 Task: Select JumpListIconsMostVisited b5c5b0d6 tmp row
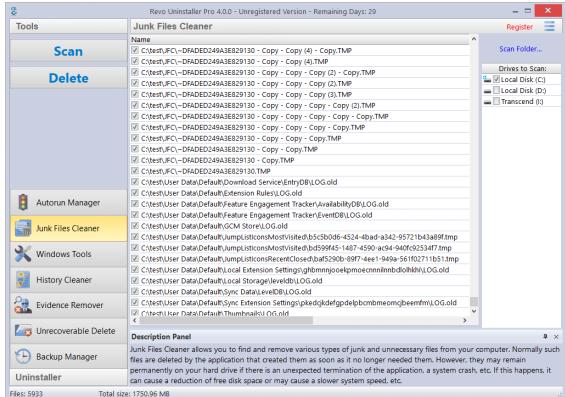(x=300, y=237)
